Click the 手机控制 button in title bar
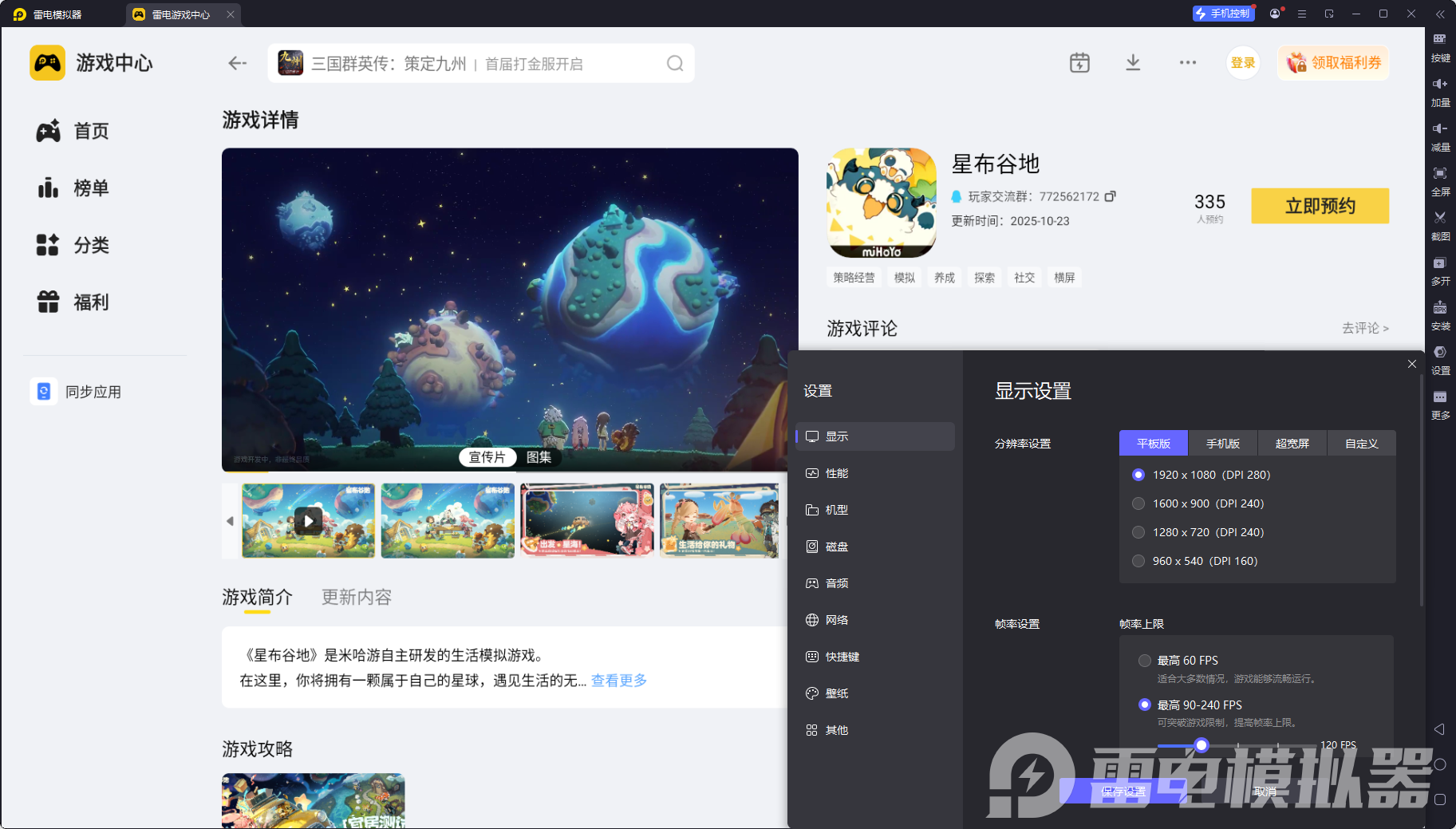 click(x=1224, y=14)
